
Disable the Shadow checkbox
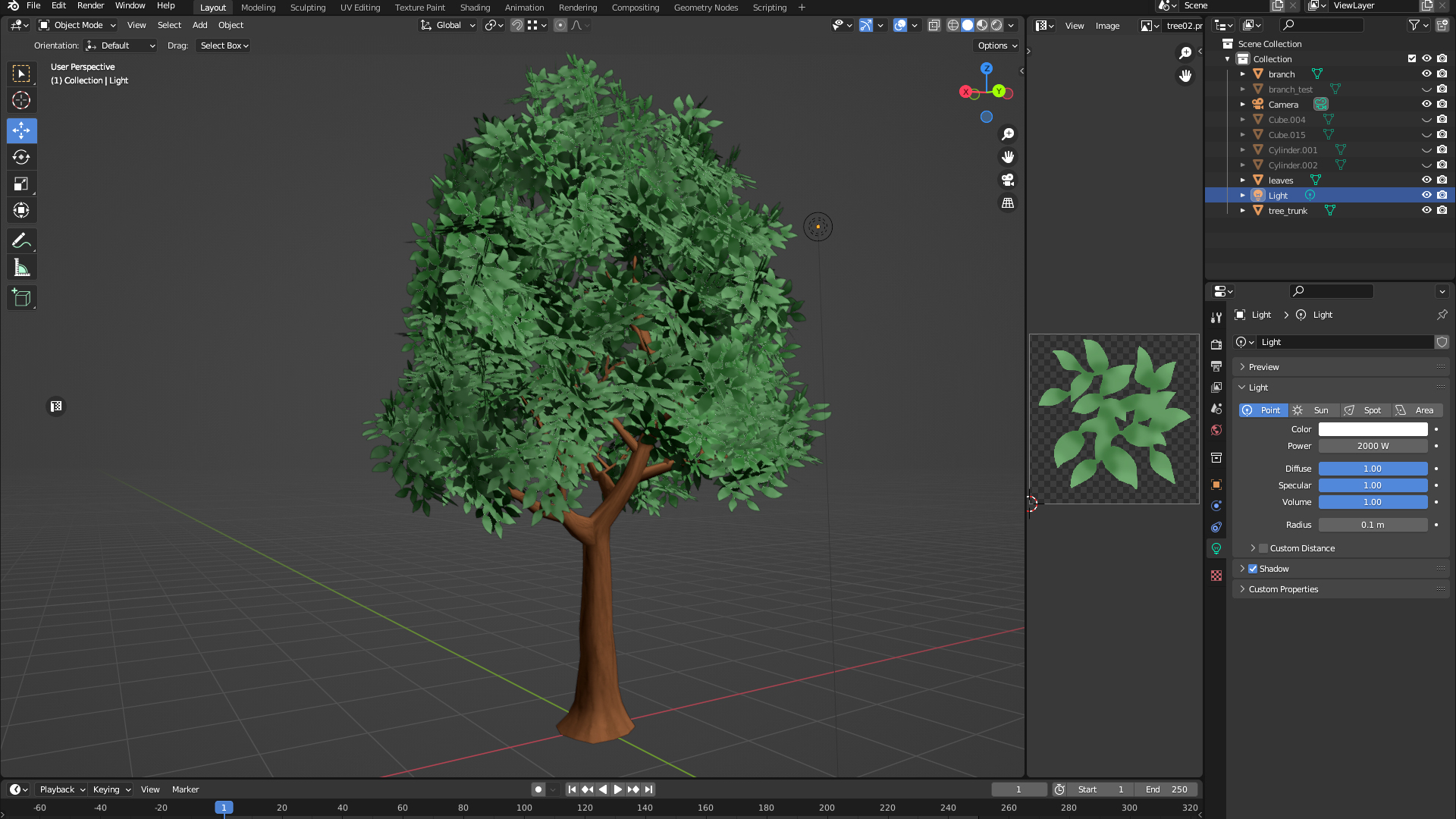[1253, 569]
